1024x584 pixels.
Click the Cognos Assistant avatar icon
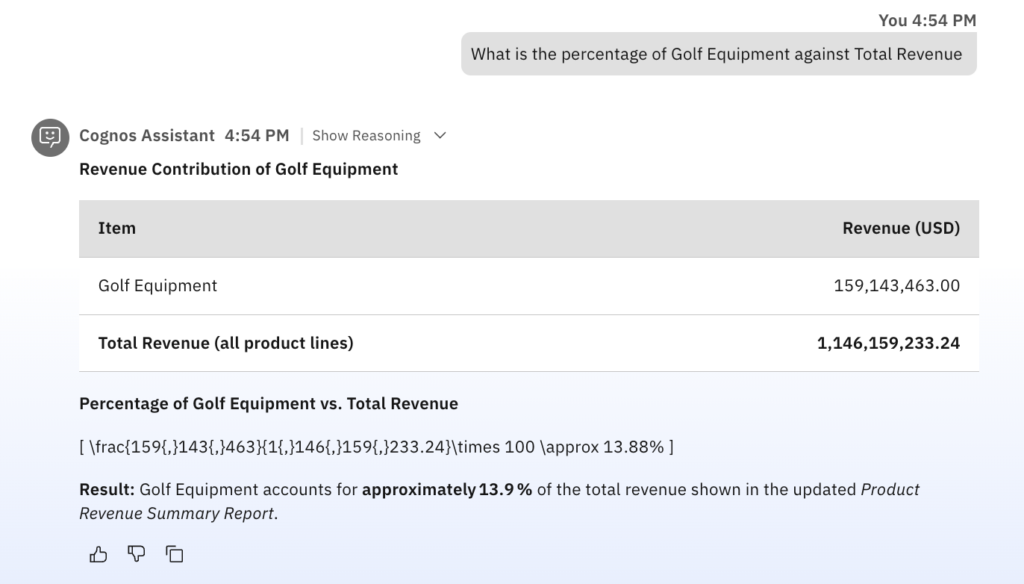tap(49, 137)
